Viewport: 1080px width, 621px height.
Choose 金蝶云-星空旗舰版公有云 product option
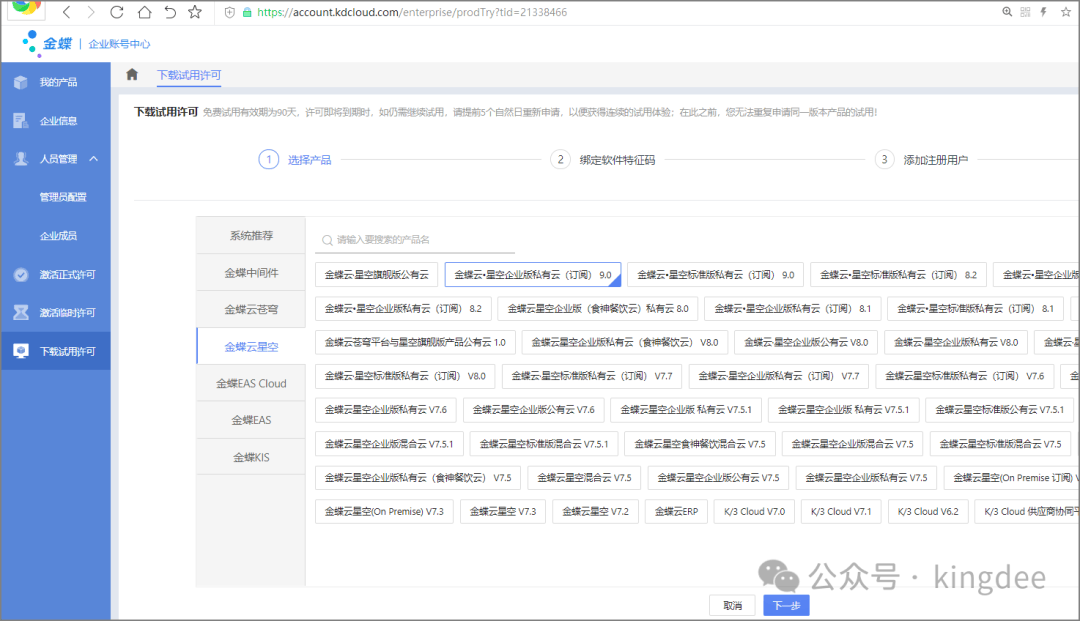[x=375, y=275]
